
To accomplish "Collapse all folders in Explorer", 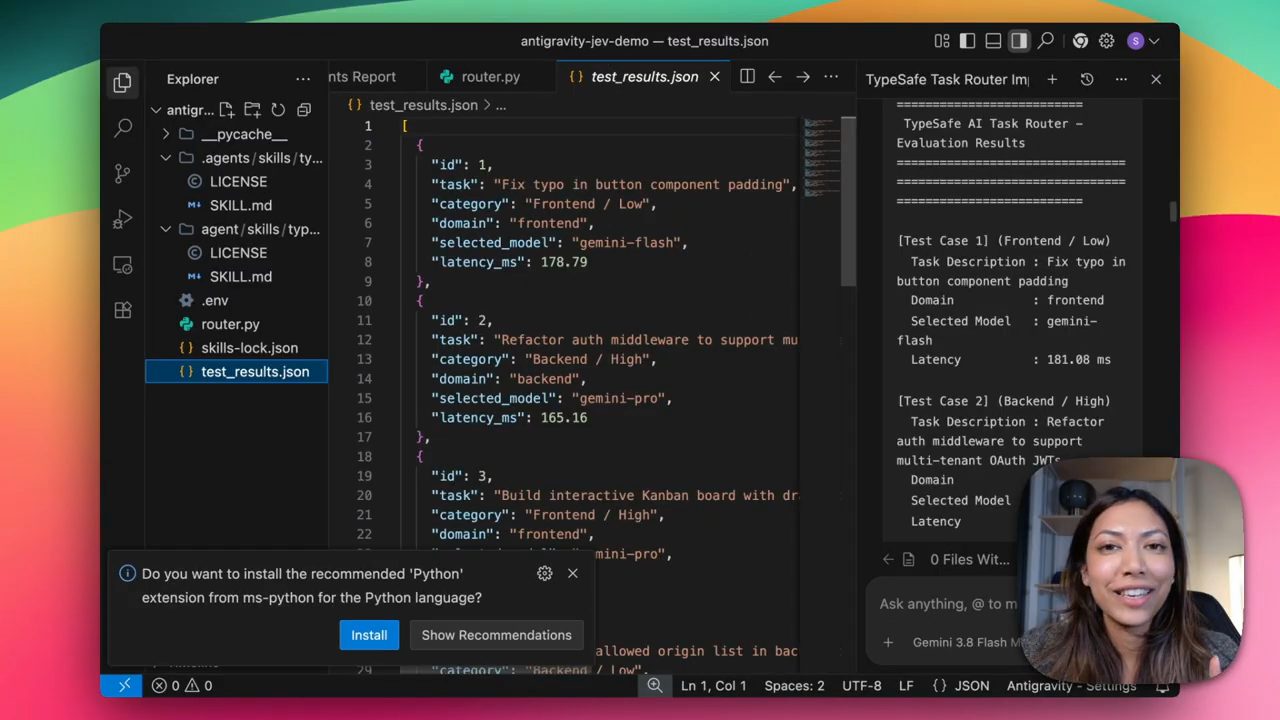I will 304,110.
